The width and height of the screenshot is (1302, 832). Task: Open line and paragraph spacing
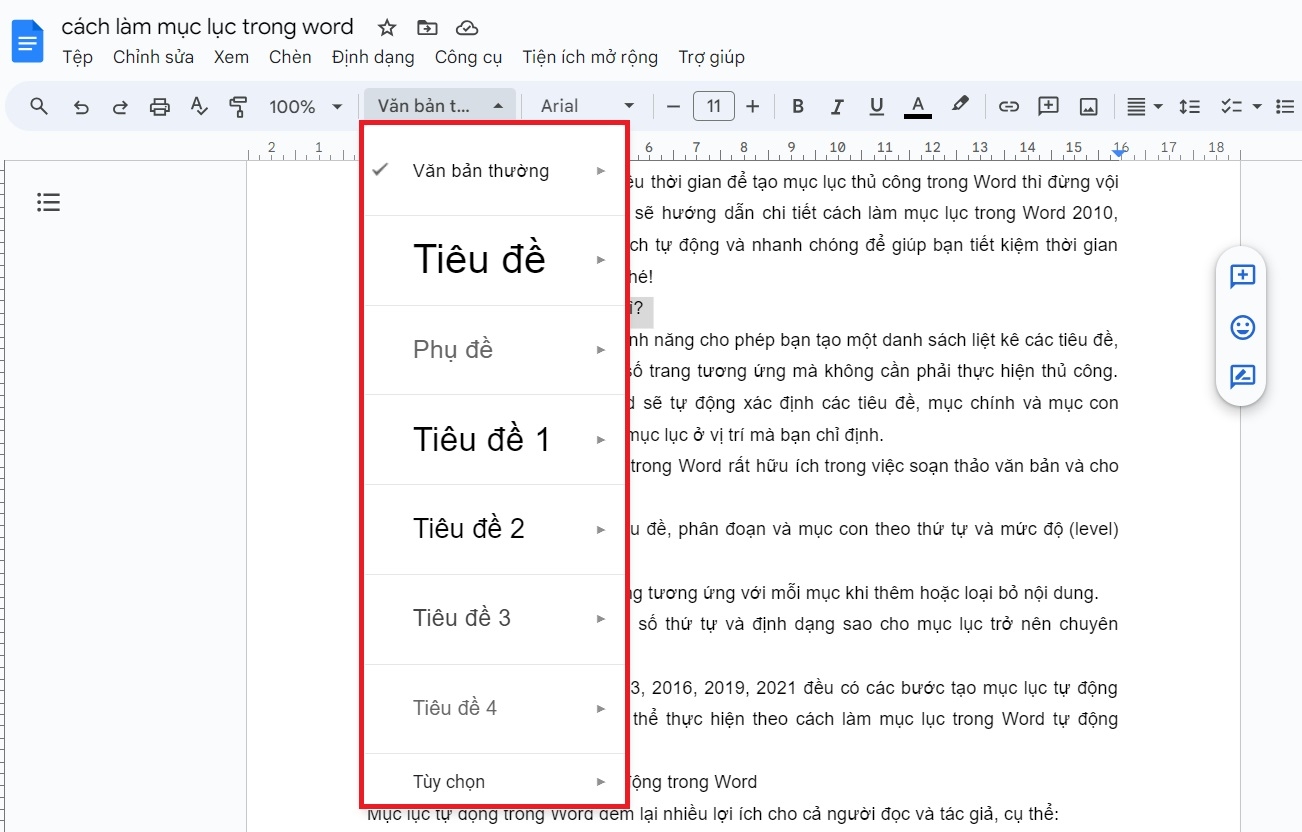tap(1189, 106)
